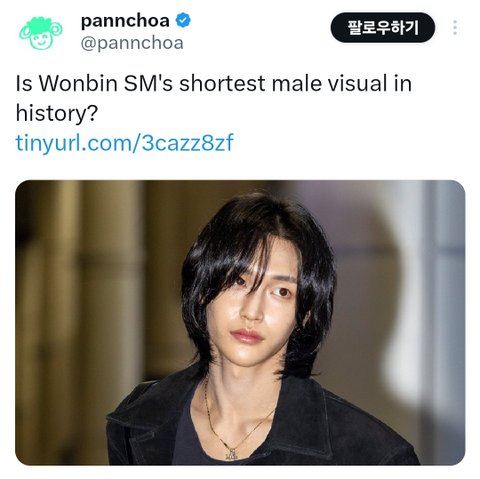Click the necklace pendant in the photo

[232, 454]
